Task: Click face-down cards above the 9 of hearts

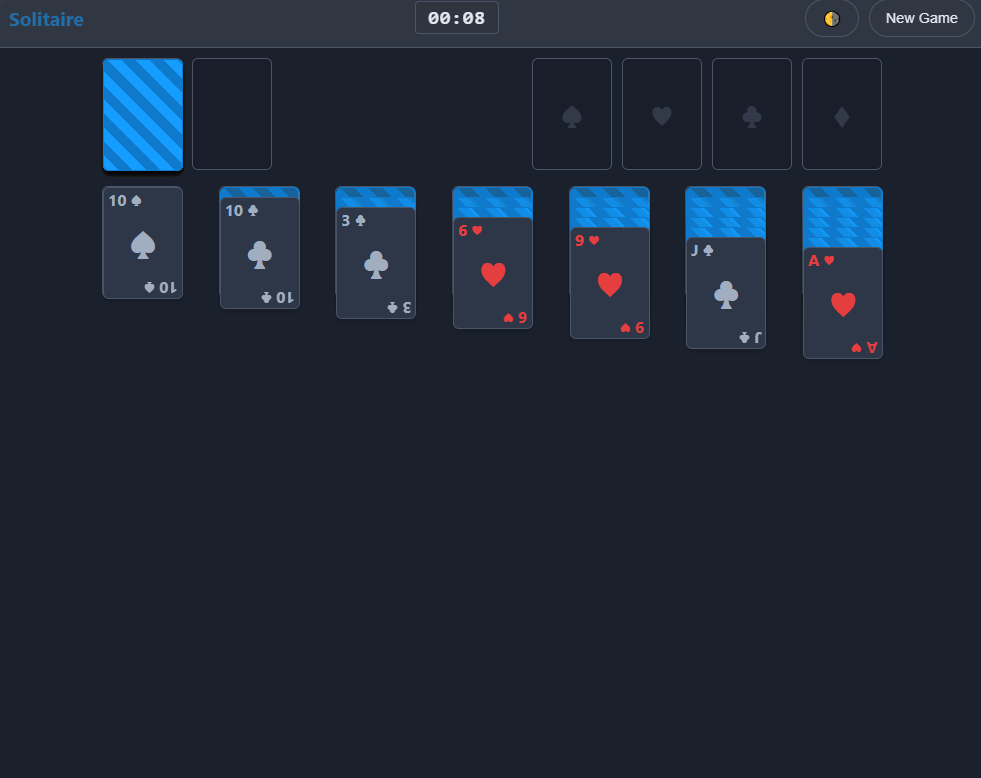Action: click(610, 207)
